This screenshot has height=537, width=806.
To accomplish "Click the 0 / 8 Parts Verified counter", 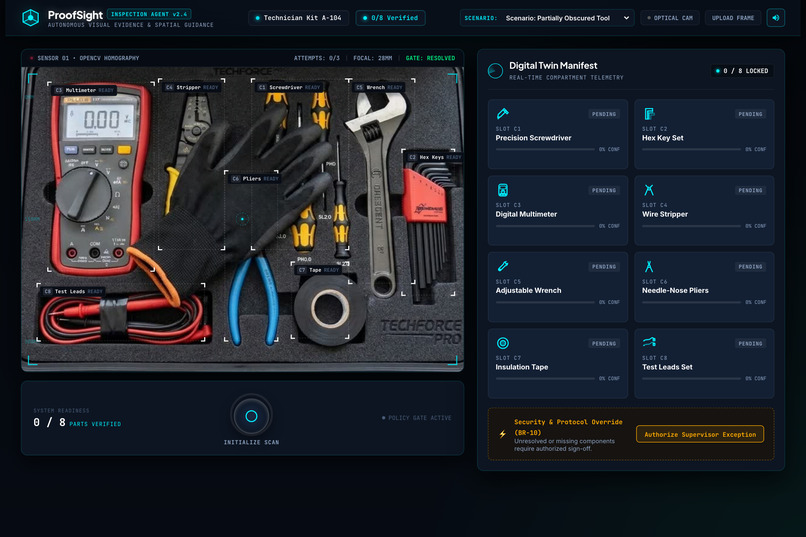I will click(x=77, y=422).
